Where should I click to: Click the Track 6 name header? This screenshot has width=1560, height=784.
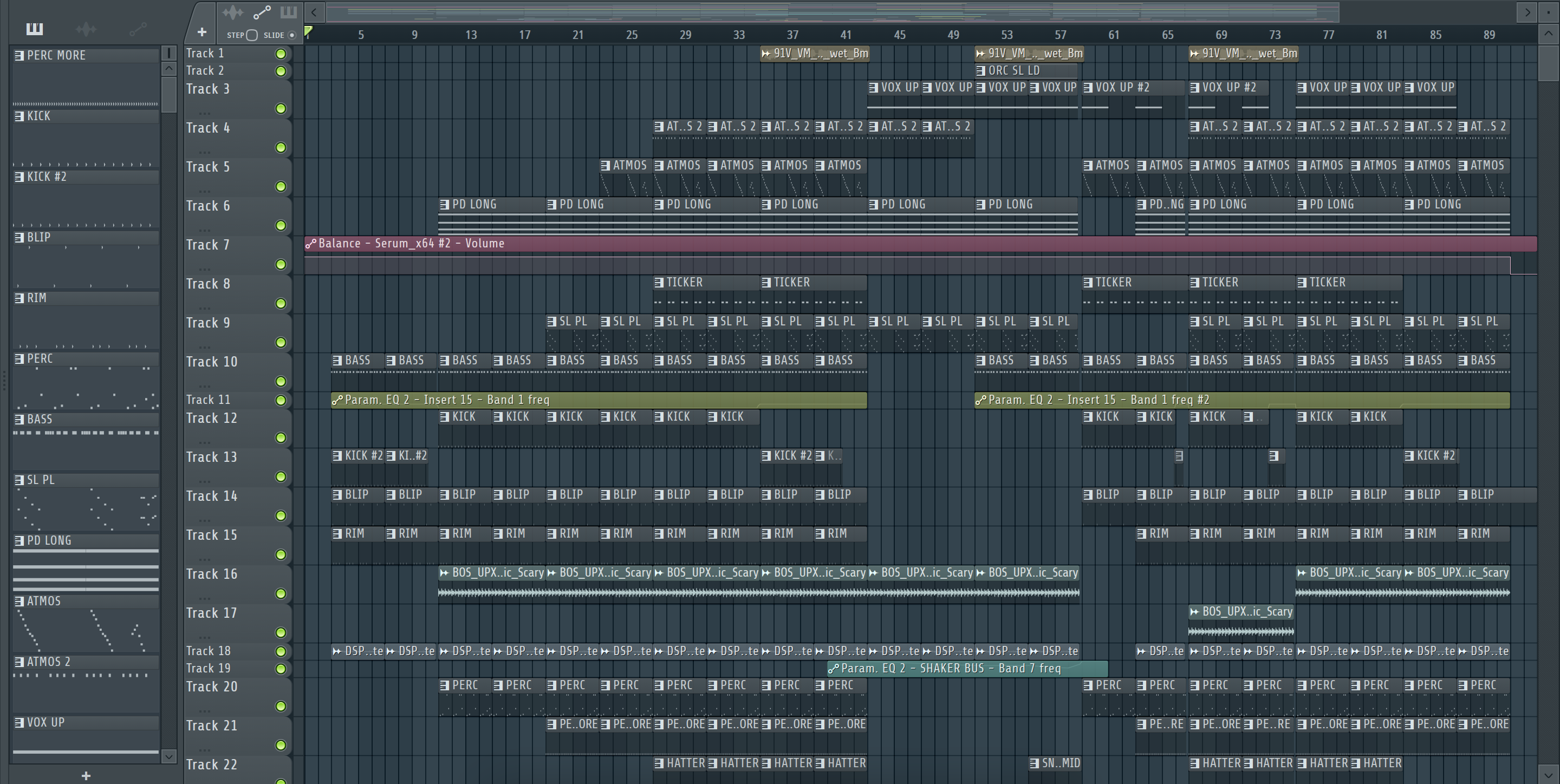coord(207,206)
